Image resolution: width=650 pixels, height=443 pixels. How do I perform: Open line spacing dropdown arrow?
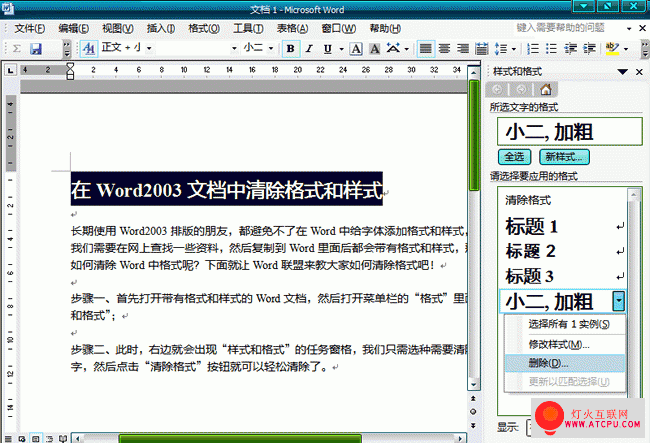point(514,49)
